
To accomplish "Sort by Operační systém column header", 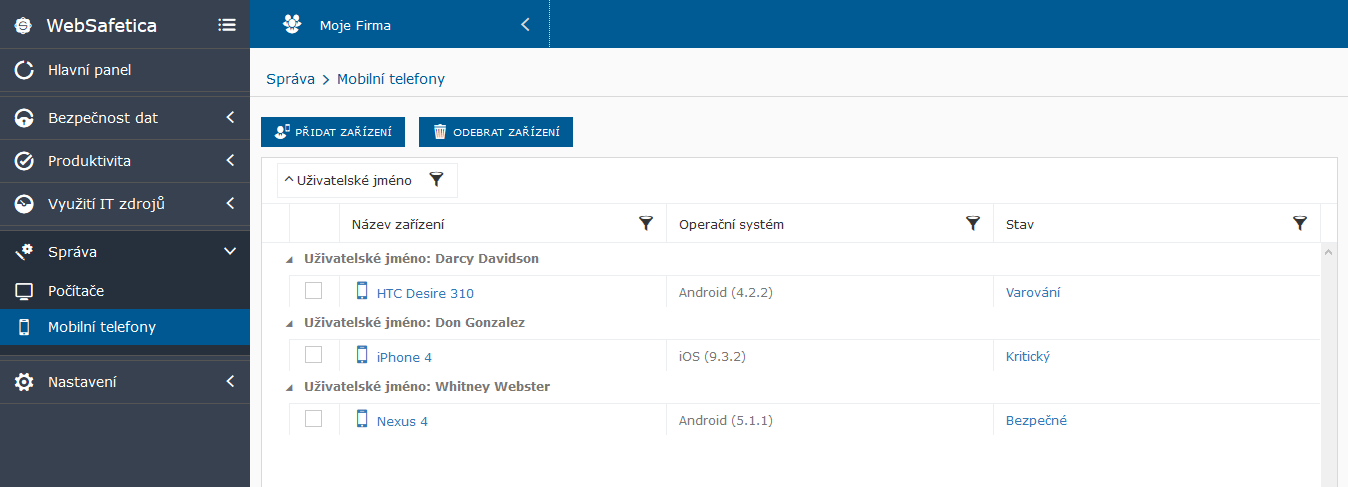I will (731, 224).
